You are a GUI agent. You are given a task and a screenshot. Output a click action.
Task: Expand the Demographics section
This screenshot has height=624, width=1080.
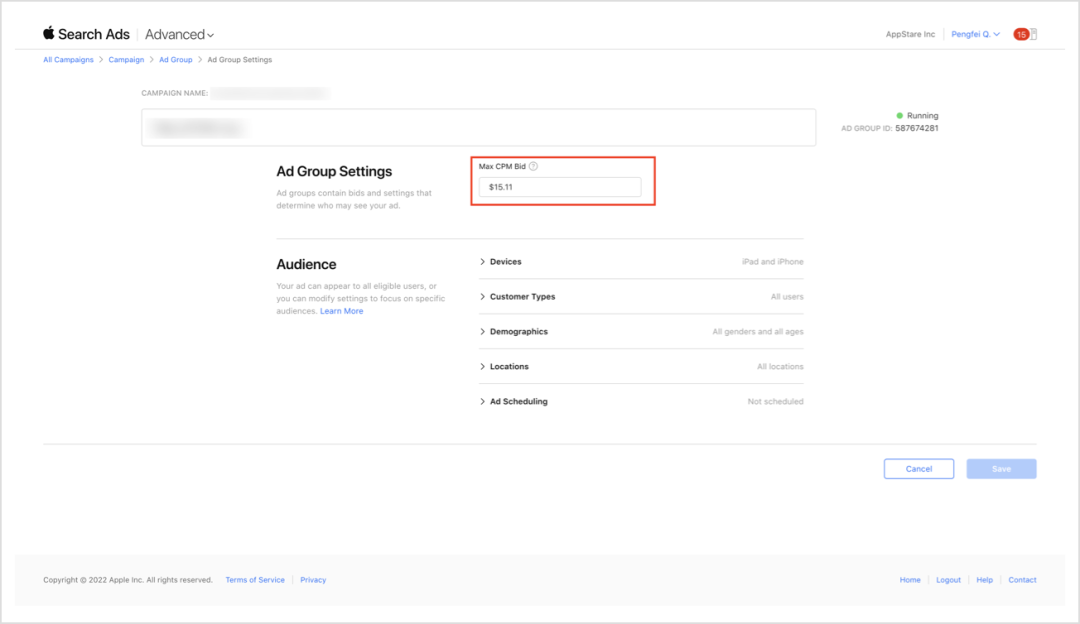tap(518, 332)
